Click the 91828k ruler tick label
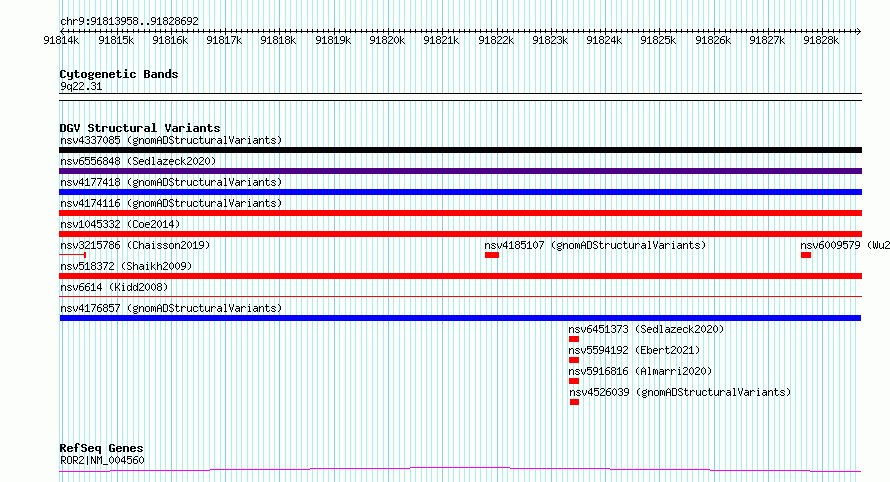890x482 pixels. click(821, 40)
